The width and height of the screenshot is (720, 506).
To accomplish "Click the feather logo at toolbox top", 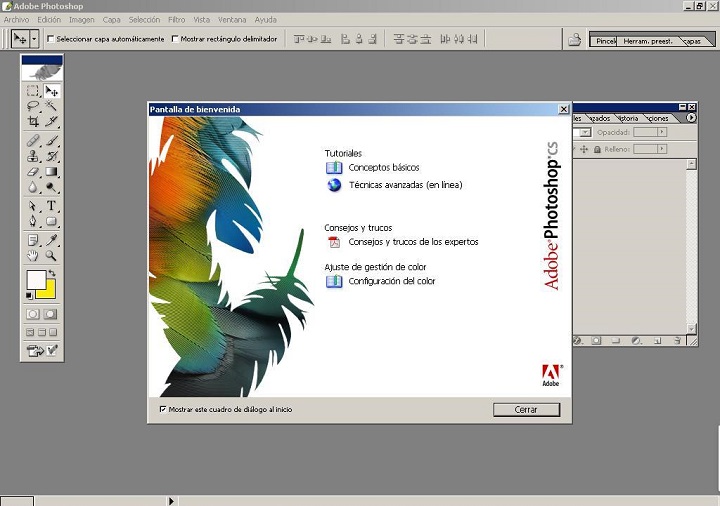I will [x=42, y=72].
